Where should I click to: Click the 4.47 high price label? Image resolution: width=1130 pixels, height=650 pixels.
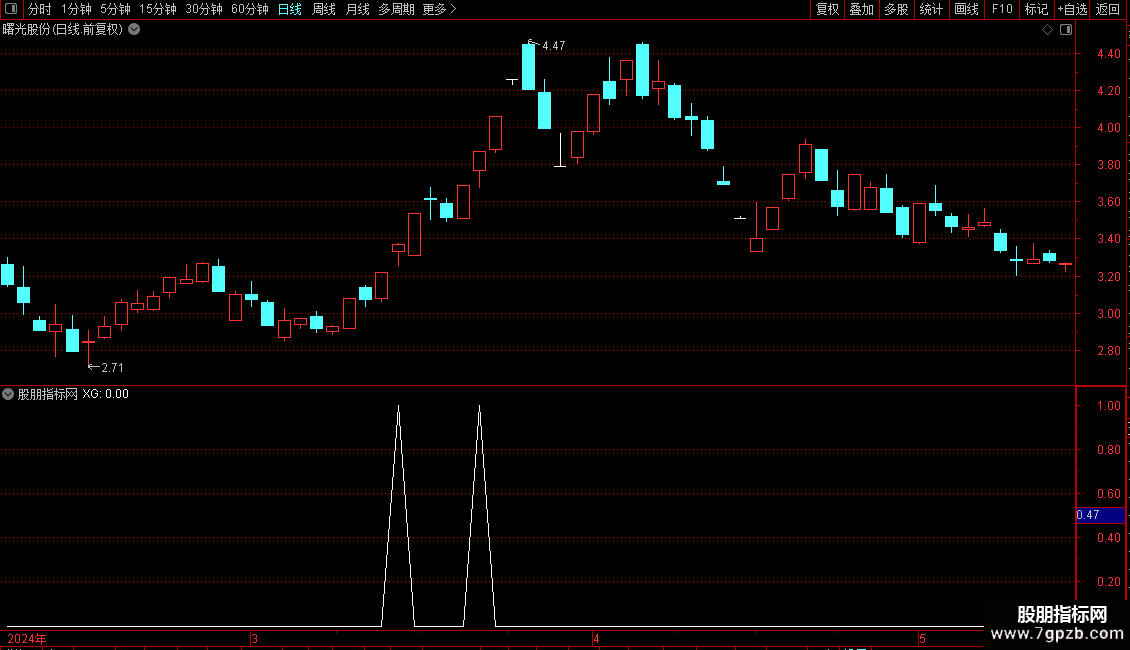point(553,45)
